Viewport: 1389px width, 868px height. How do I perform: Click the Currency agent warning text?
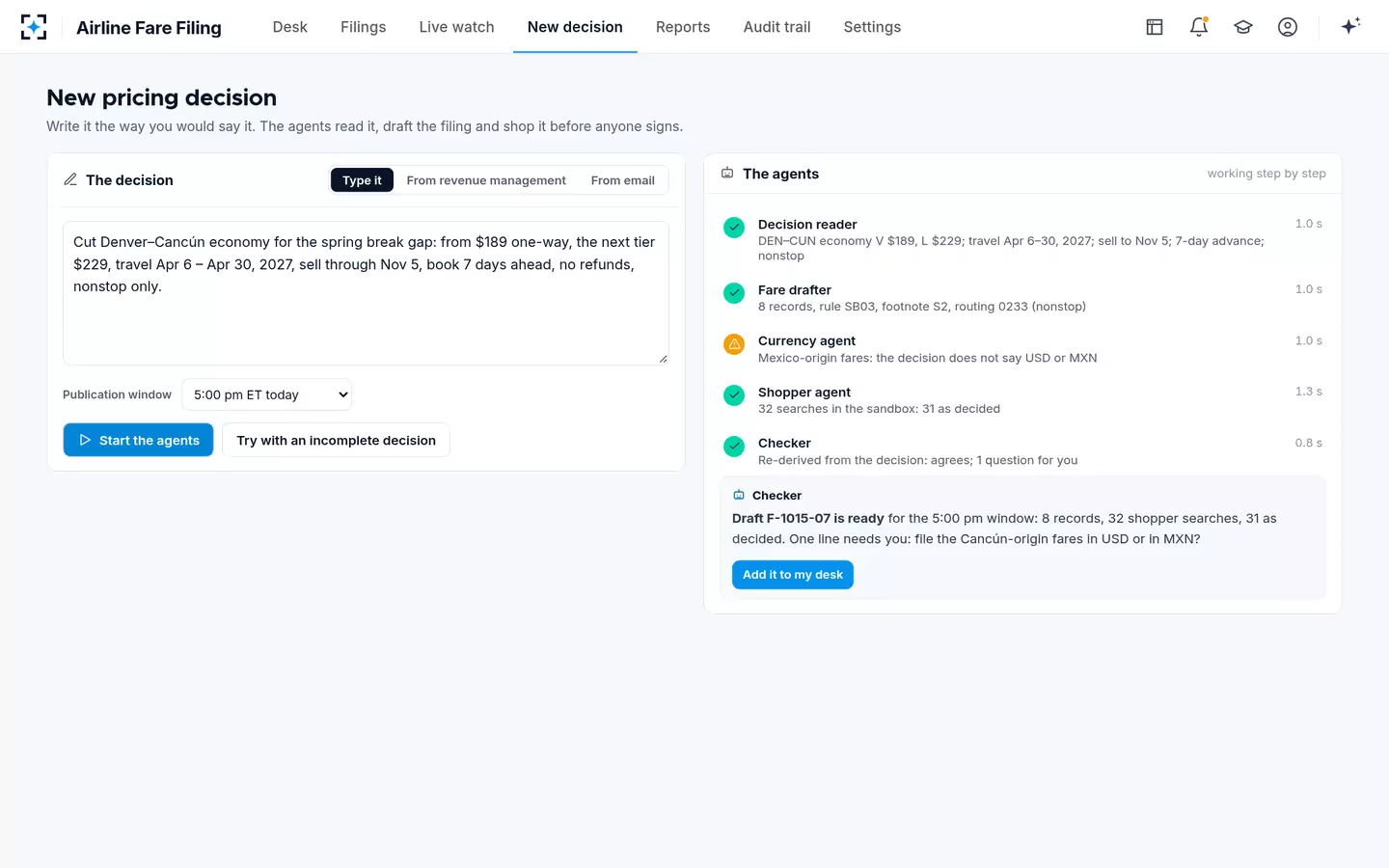coord(927,358)
